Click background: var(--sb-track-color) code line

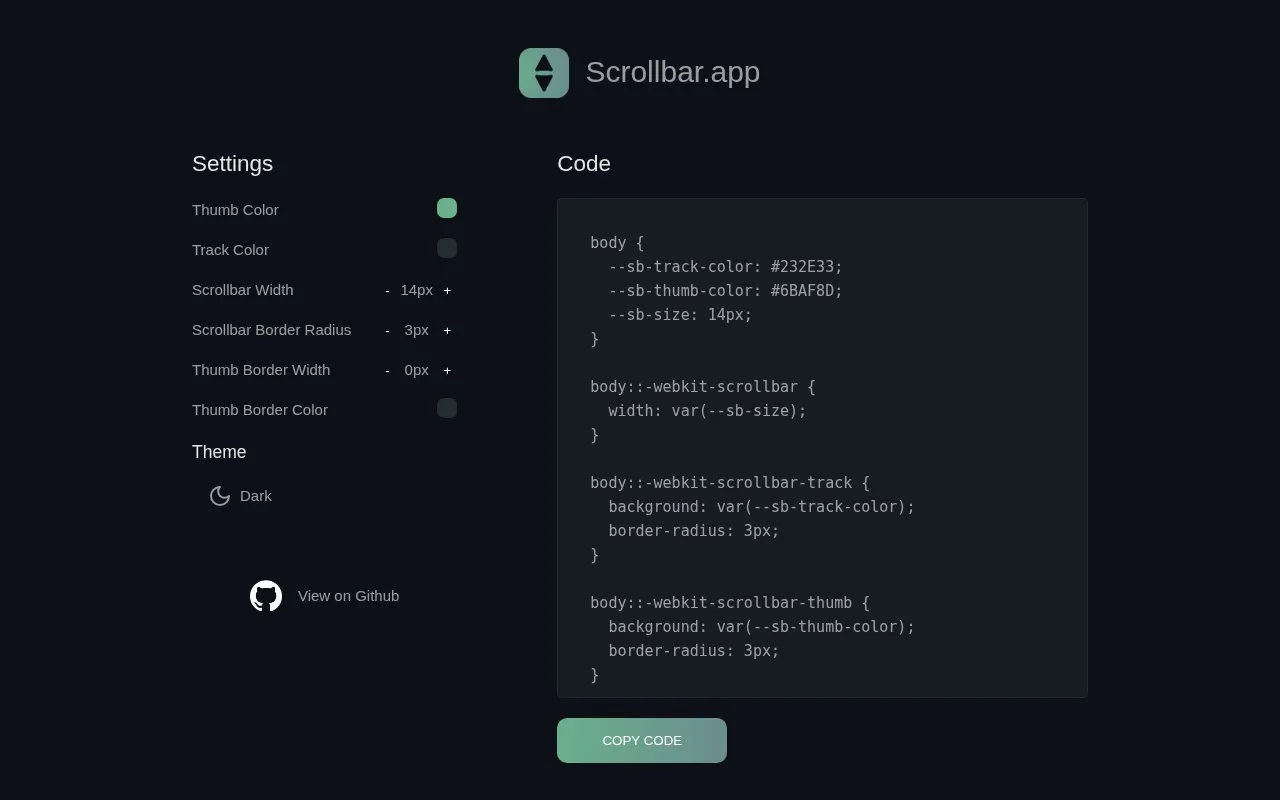761,507
